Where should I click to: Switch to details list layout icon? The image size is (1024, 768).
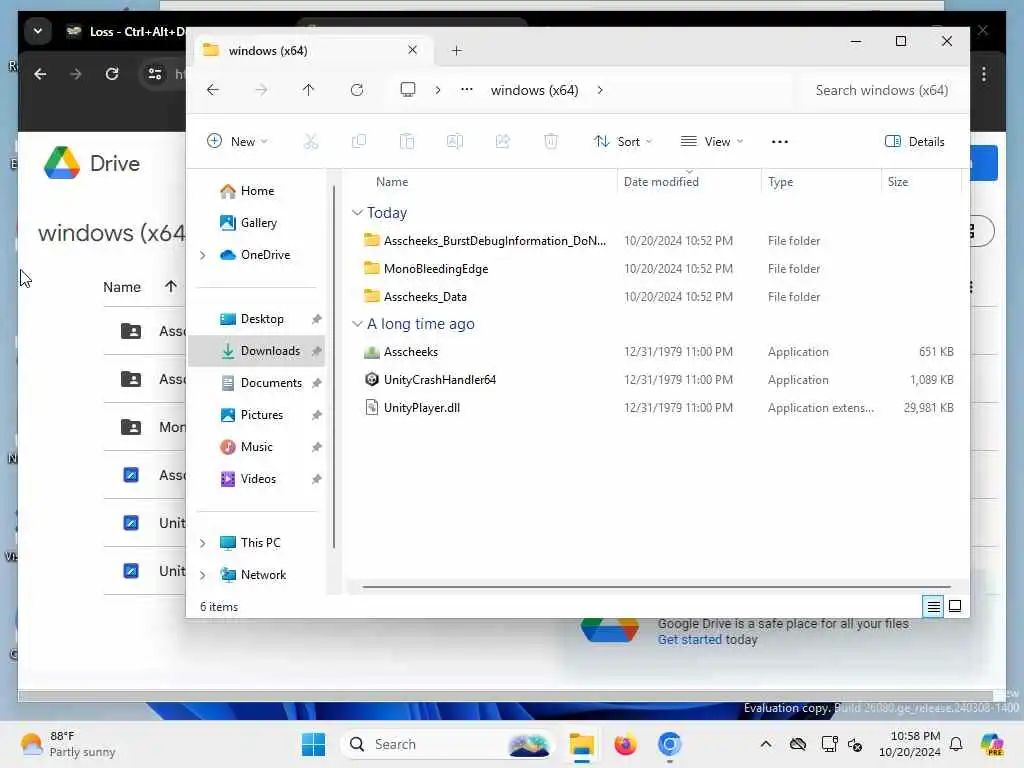coord(933,607)
